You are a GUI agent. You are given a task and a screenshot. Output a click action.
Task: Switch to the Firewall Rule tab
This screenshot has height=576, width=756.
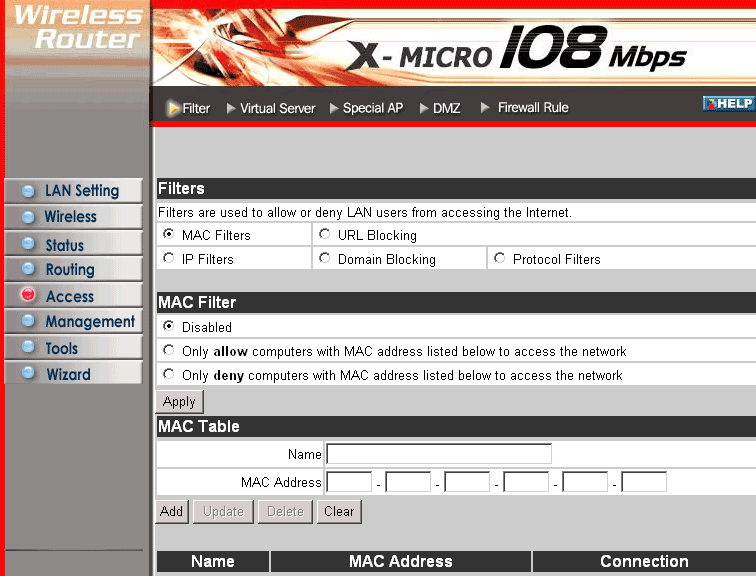click(x=533, y=107)
